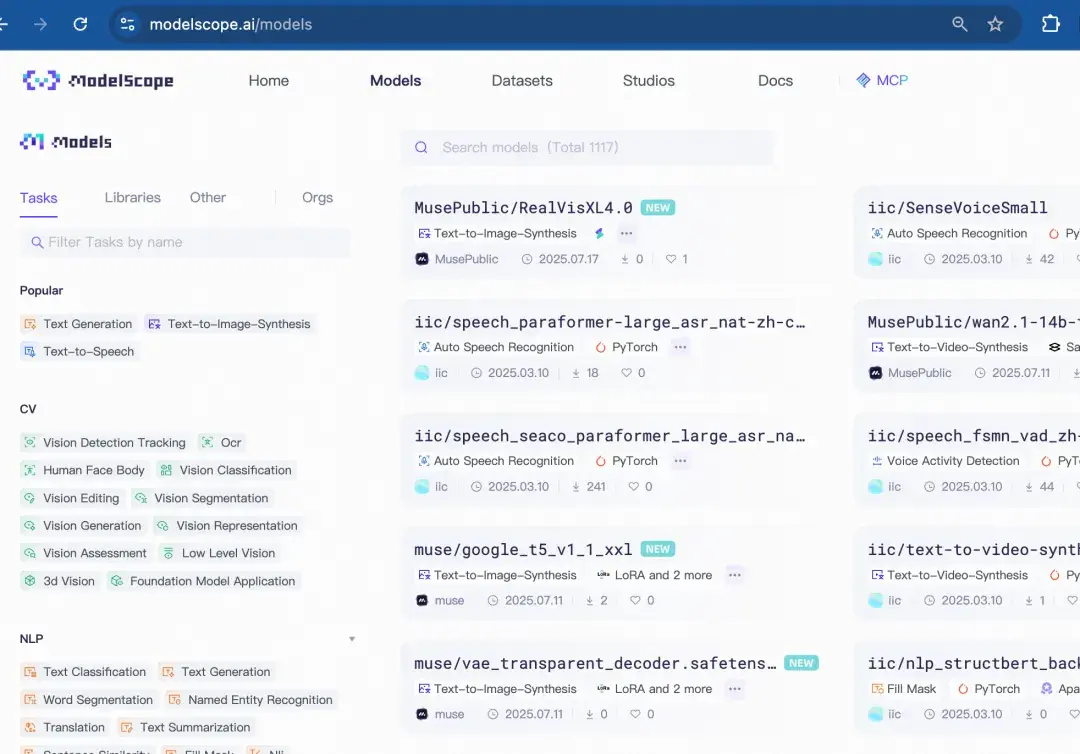Image resolution: width=1080 pixels, height=754 pixels.
Task: Select Word Segmentation task
Action: pyautogui.click(x=89, y=700)
